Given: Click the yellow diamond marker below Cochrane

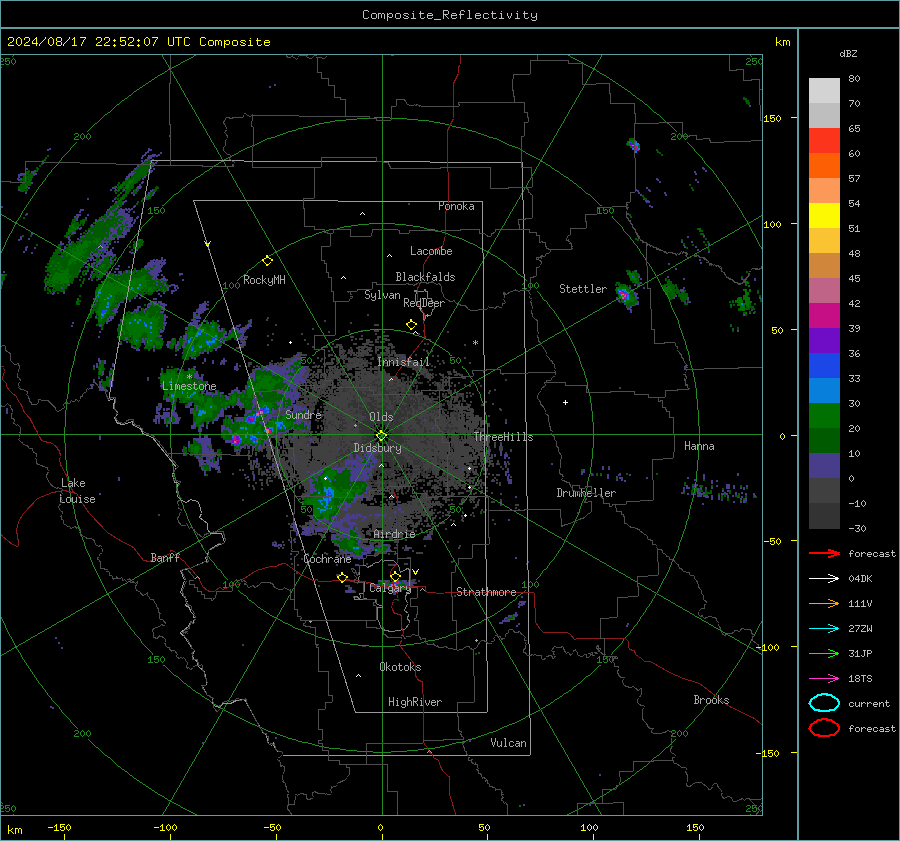Looking at the screenshot, I should (x=343, y=577).
